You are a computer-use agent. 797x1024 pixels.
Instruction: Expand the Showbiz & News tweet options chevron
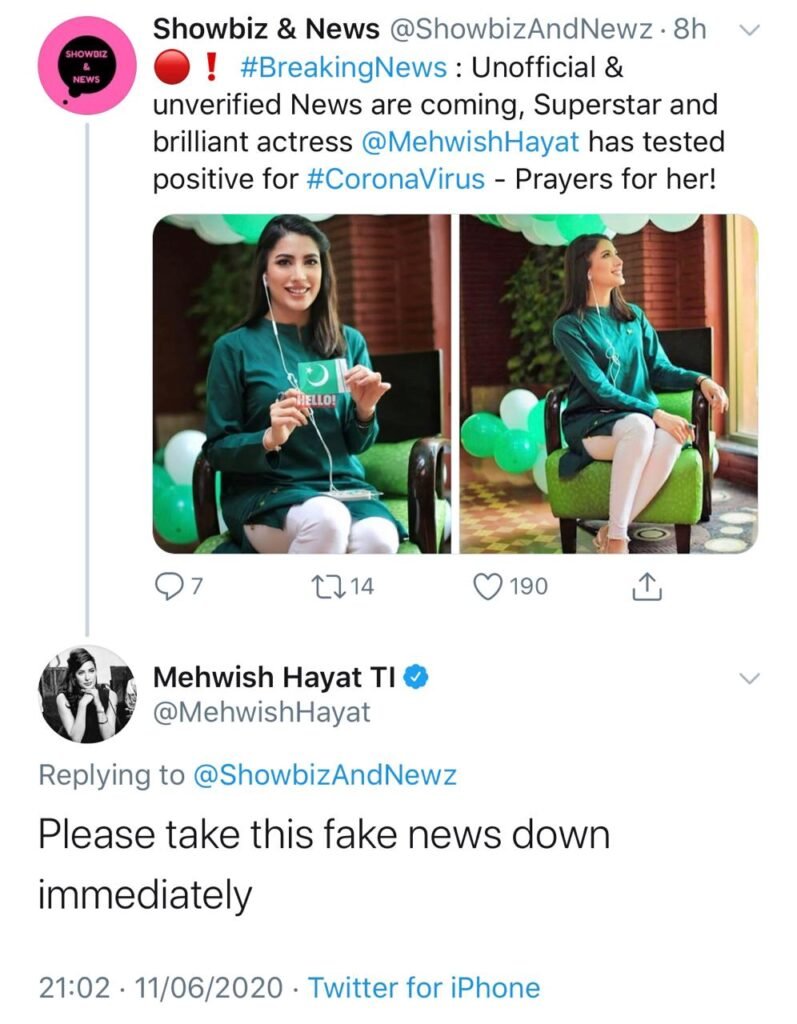pos(748,31)
